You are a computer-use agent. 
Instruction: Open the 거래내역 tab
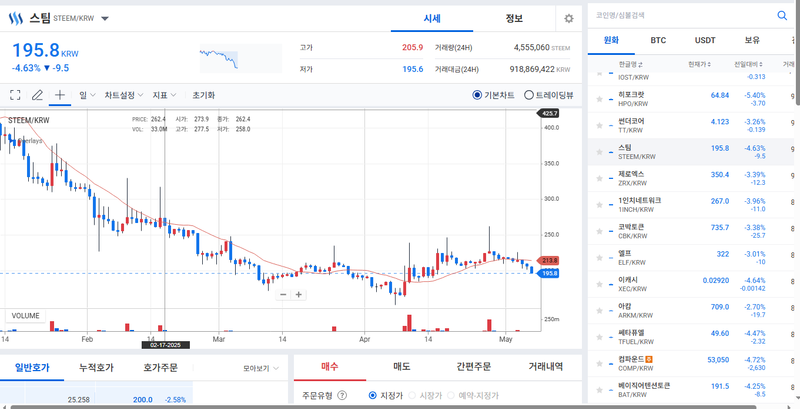pyautogui.click(x=545, y=367)
